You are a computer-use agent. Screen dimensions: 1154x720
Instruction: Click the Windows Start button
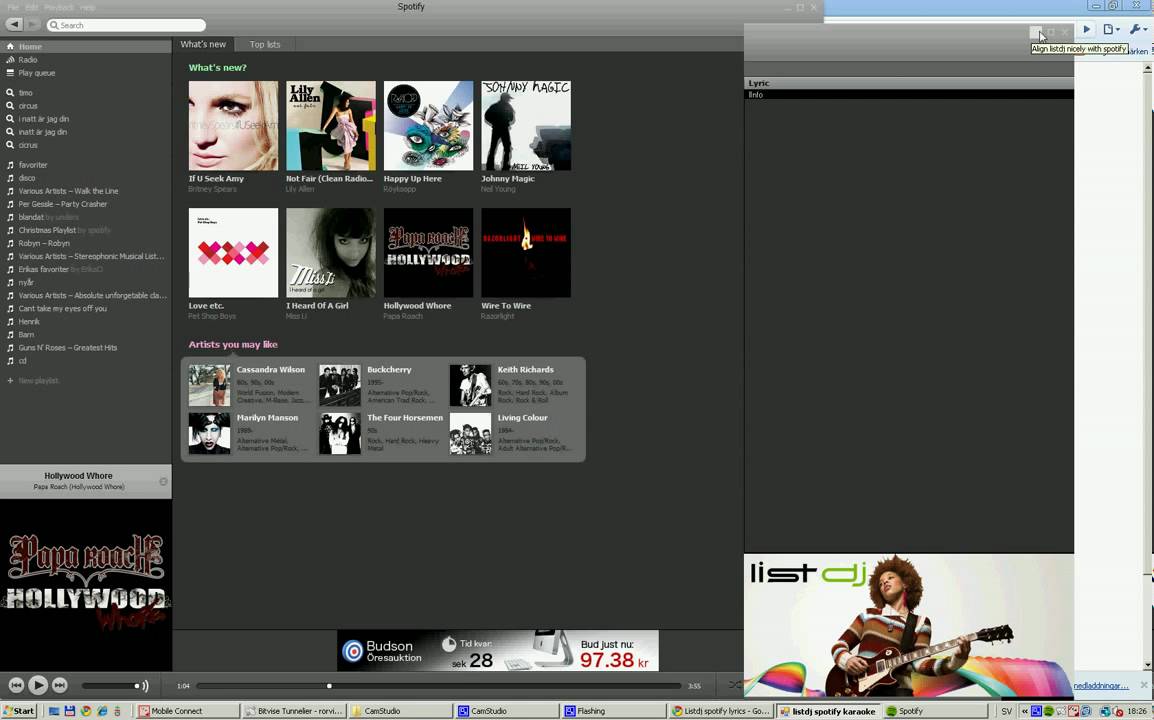[x=19, y=711]
